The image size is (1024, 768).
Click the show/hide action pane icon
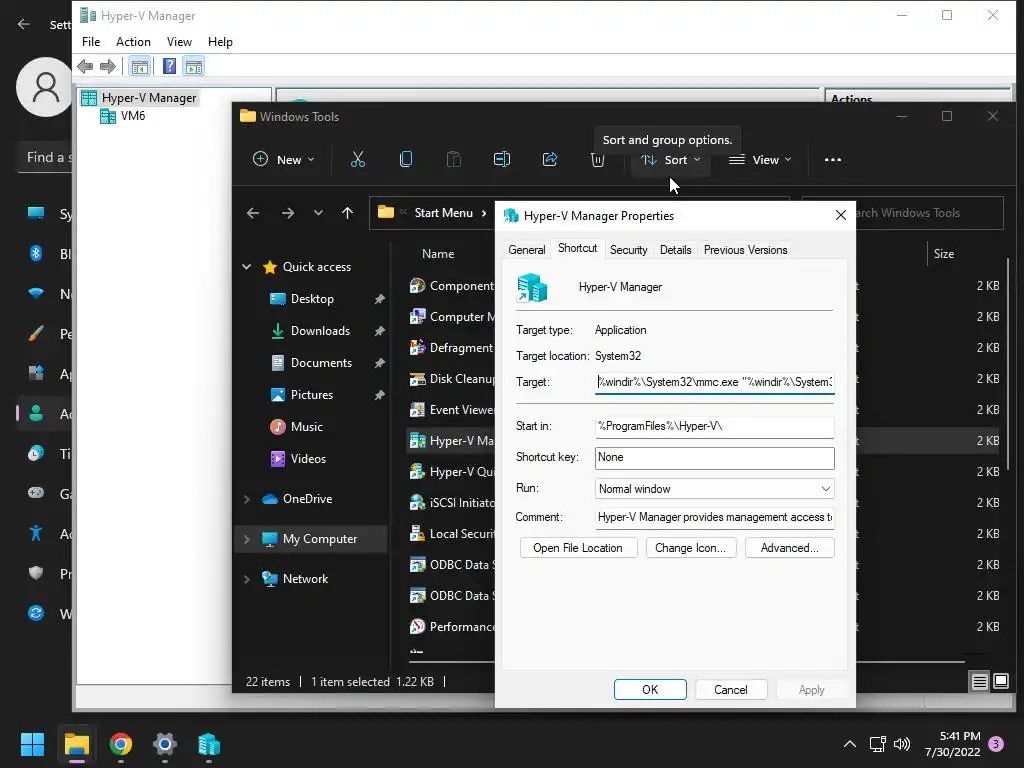tap(193, 66)
